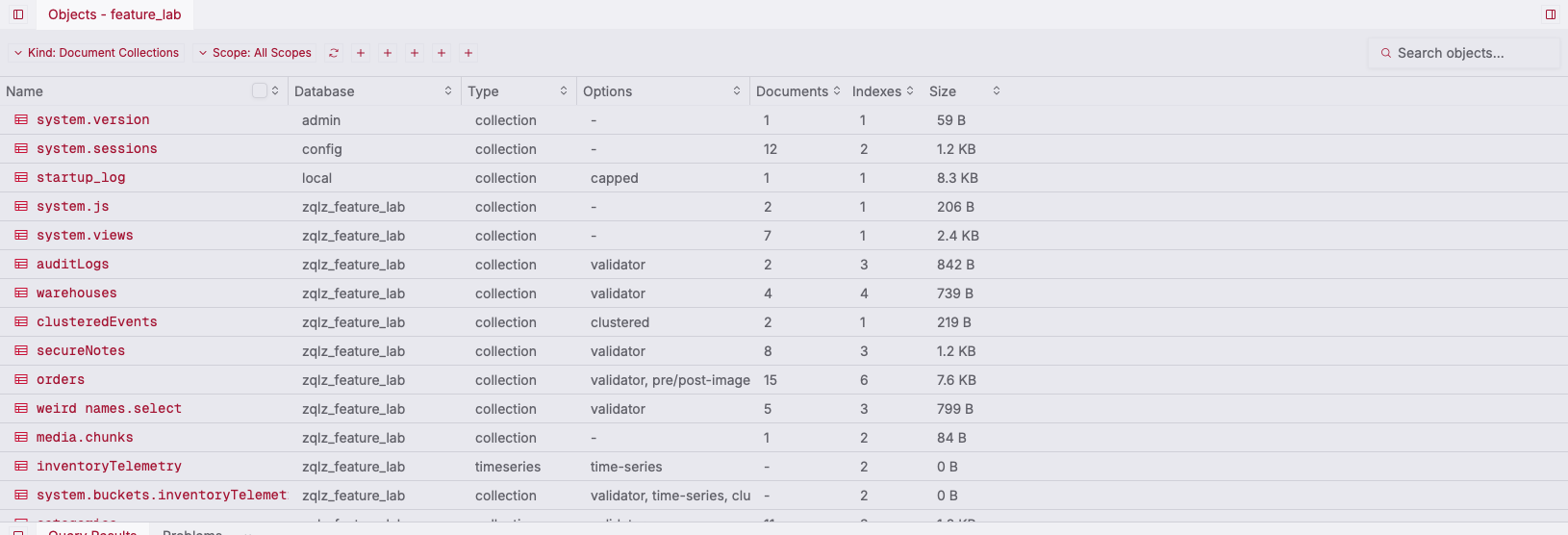Sort by the Options column arrows
Viewport: 1568px width, 535px height.
coord(737,90)
